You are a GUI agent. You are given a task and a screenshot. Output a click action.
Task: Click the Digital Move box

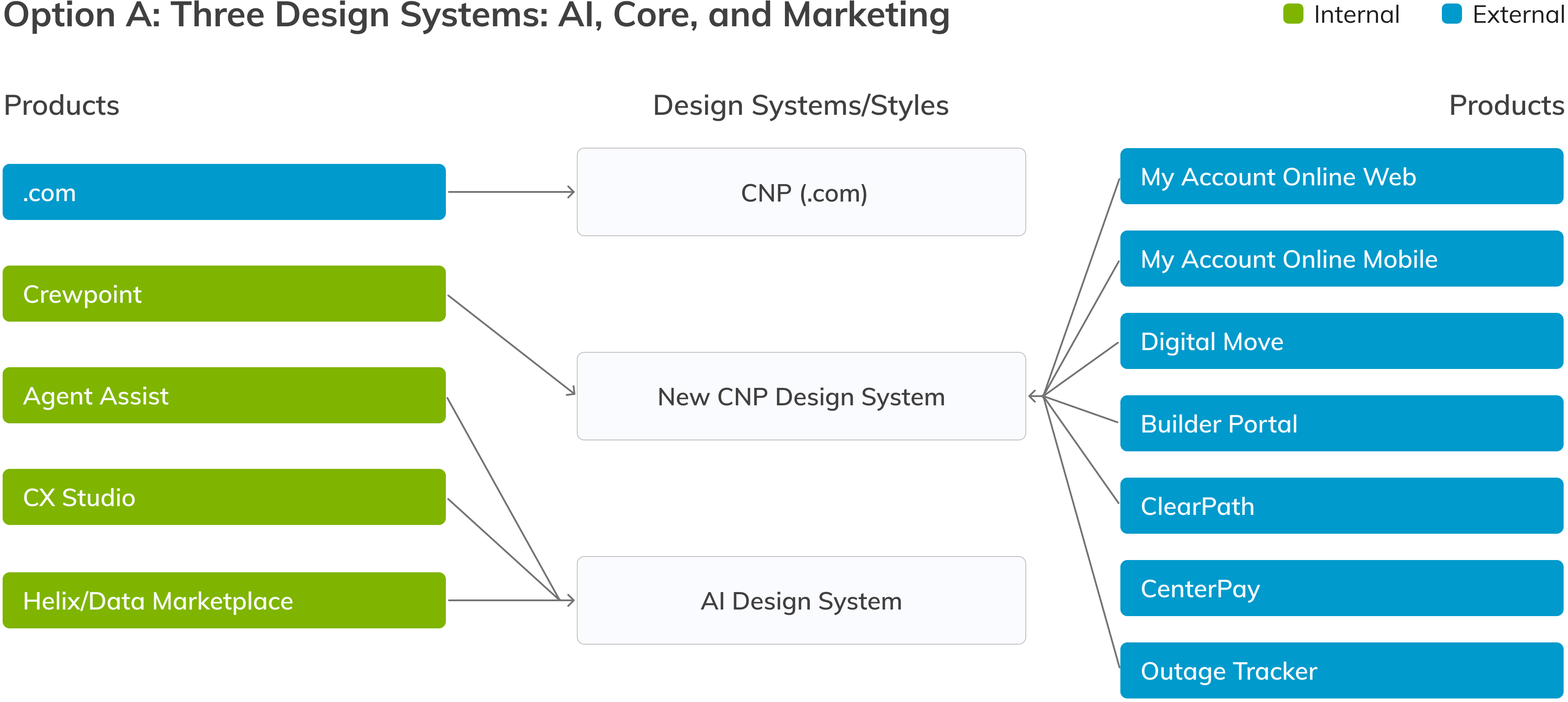pyautogui.click(x=1342, y=341)
